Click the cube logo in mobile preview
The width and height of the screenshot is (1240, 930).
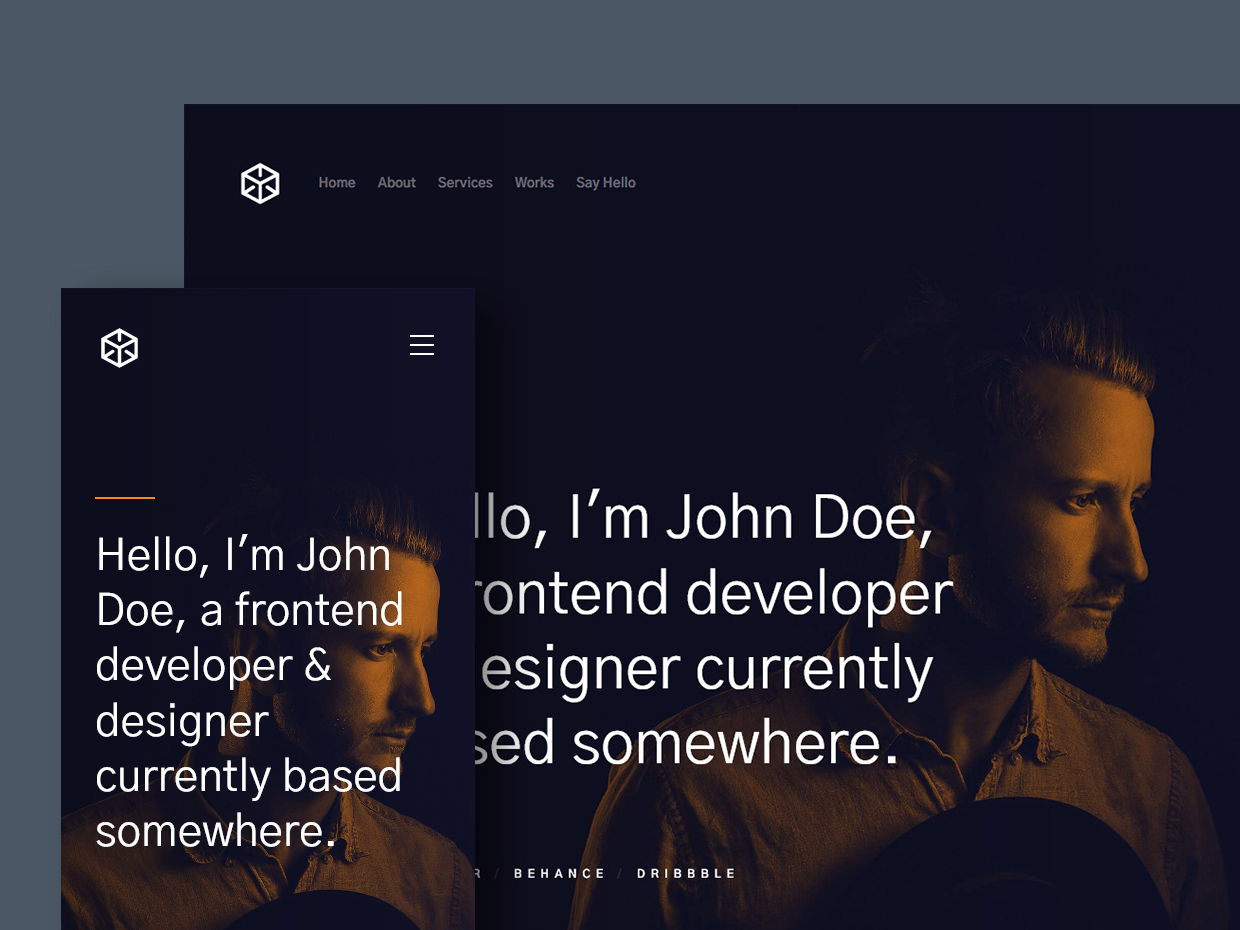click(x=119, y=348)
